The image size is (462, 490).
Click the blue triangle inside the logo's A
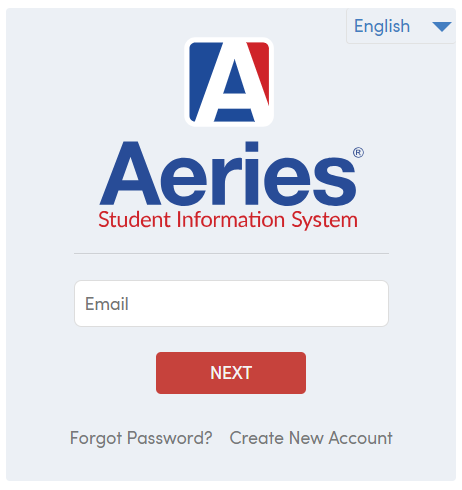click(234, 77)
